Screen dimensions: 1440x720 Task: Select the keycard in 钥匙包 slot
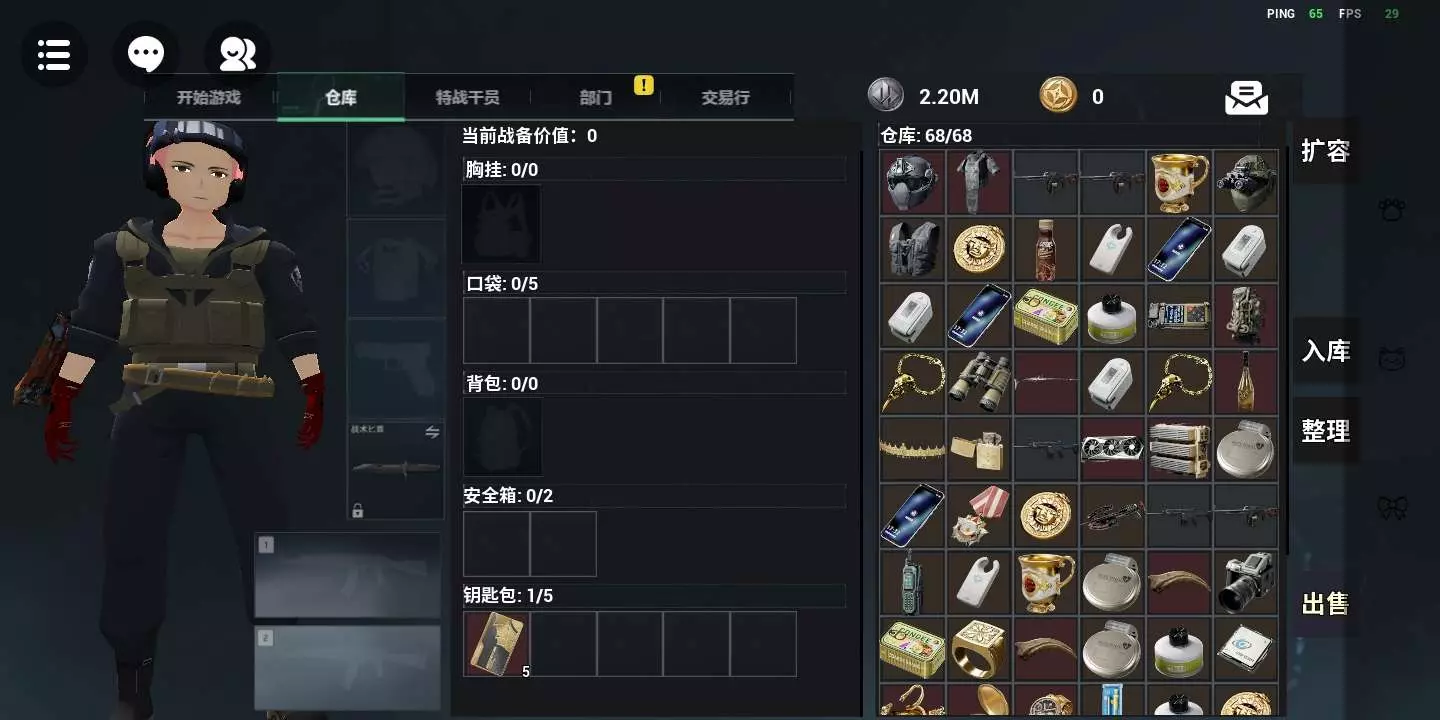coord(496,644)
